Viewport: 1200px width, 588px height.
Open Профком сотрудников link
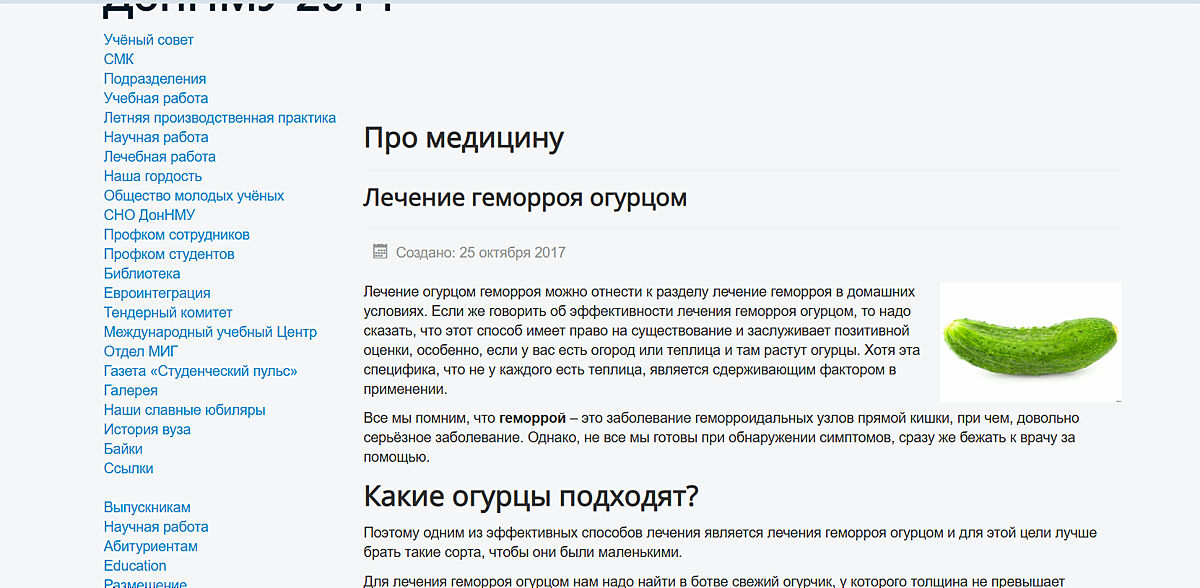177,235
